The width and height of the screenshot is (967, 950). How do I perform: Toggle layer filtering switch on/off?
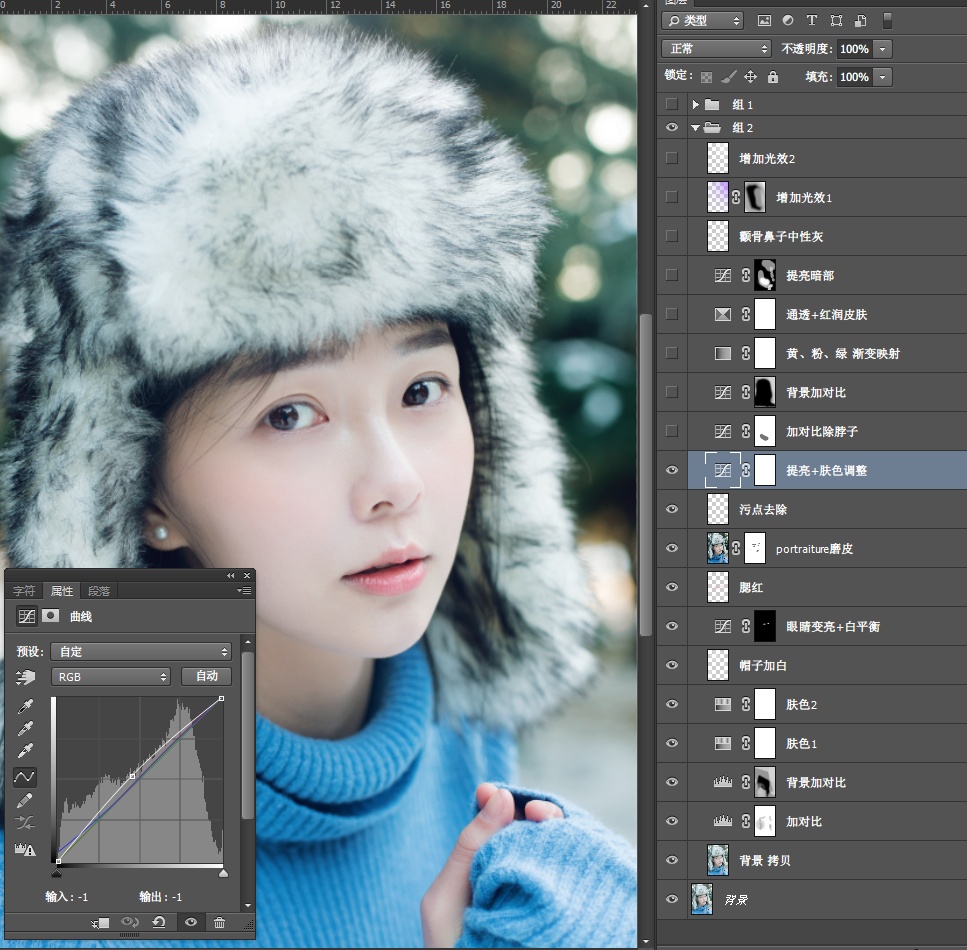pyautogui.click(x=887, y=20)
